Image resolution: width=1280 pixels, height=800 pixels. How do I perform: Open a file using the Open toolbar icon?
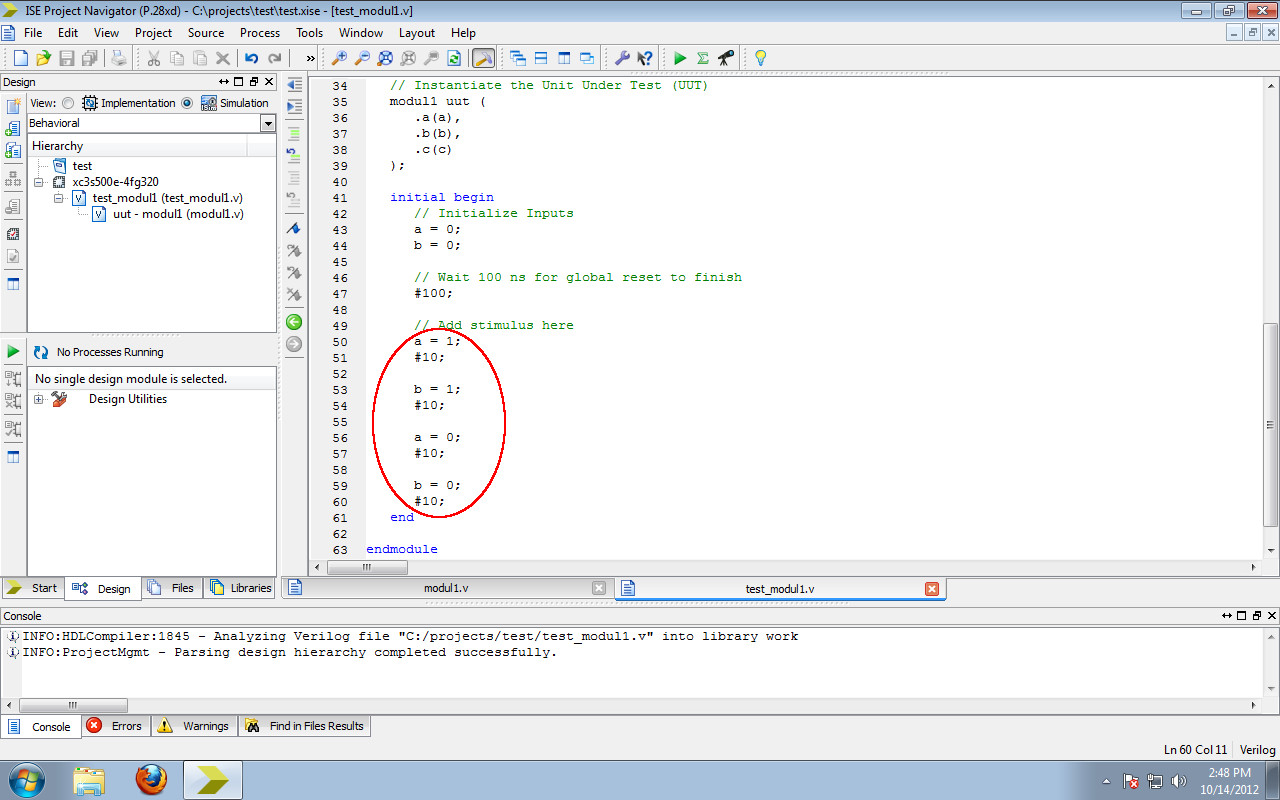[43, 58]
